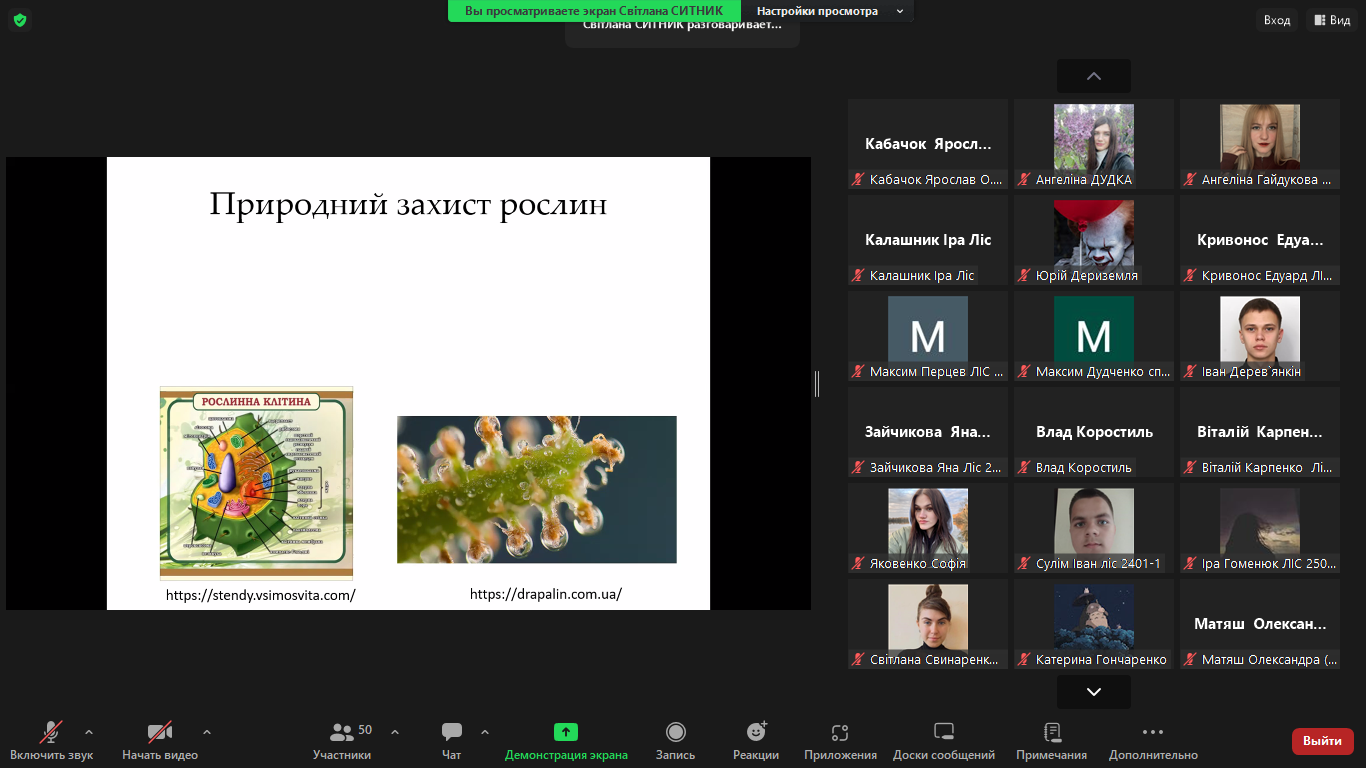Start recording with Запись button
Image resolution: width=1366 pixels, height=768 pixels.
(x=675, y=733)
